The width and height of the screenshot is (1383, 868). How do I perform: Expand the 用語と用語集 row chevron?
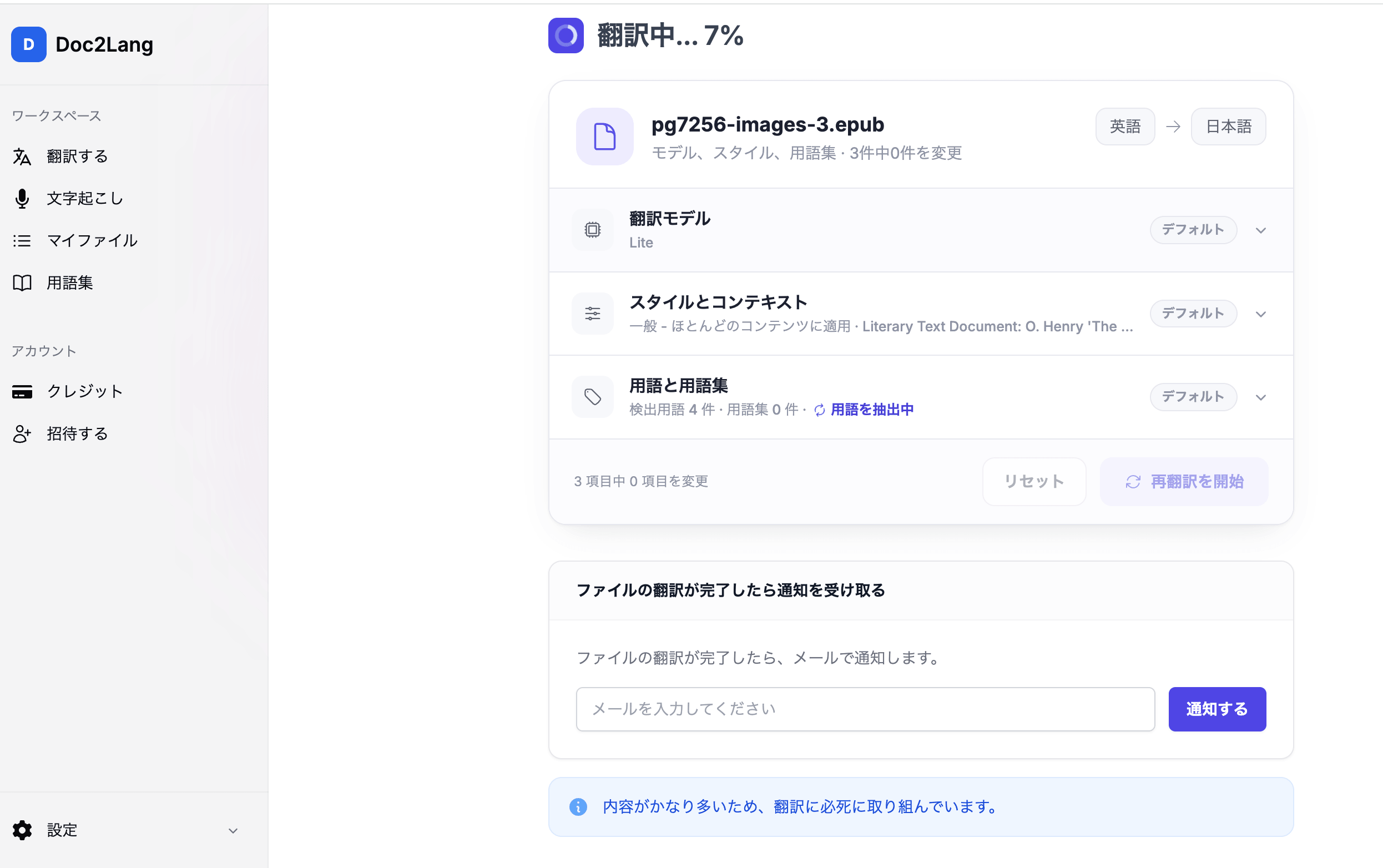coord(1261,397)
